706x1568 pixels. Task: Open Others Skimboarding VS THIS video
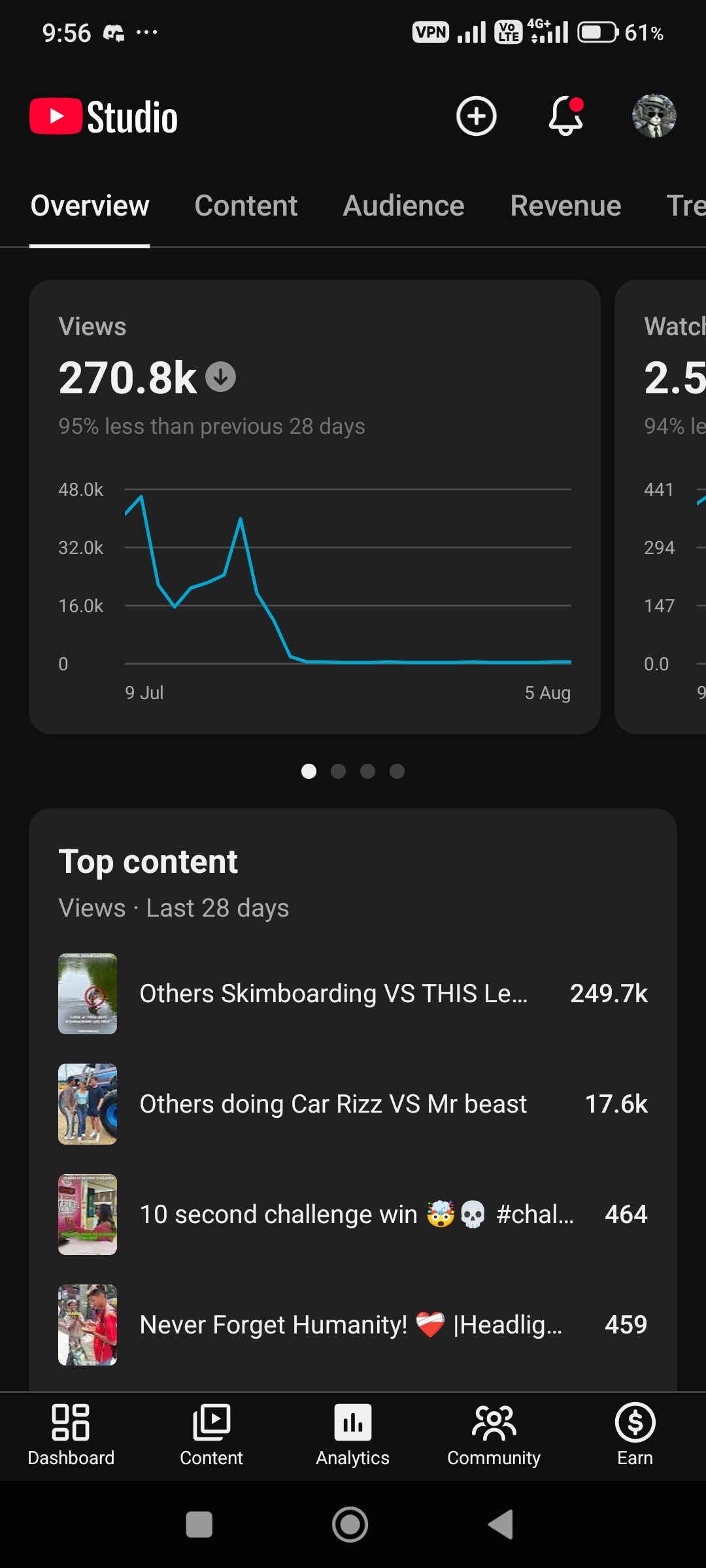(353, 994)
